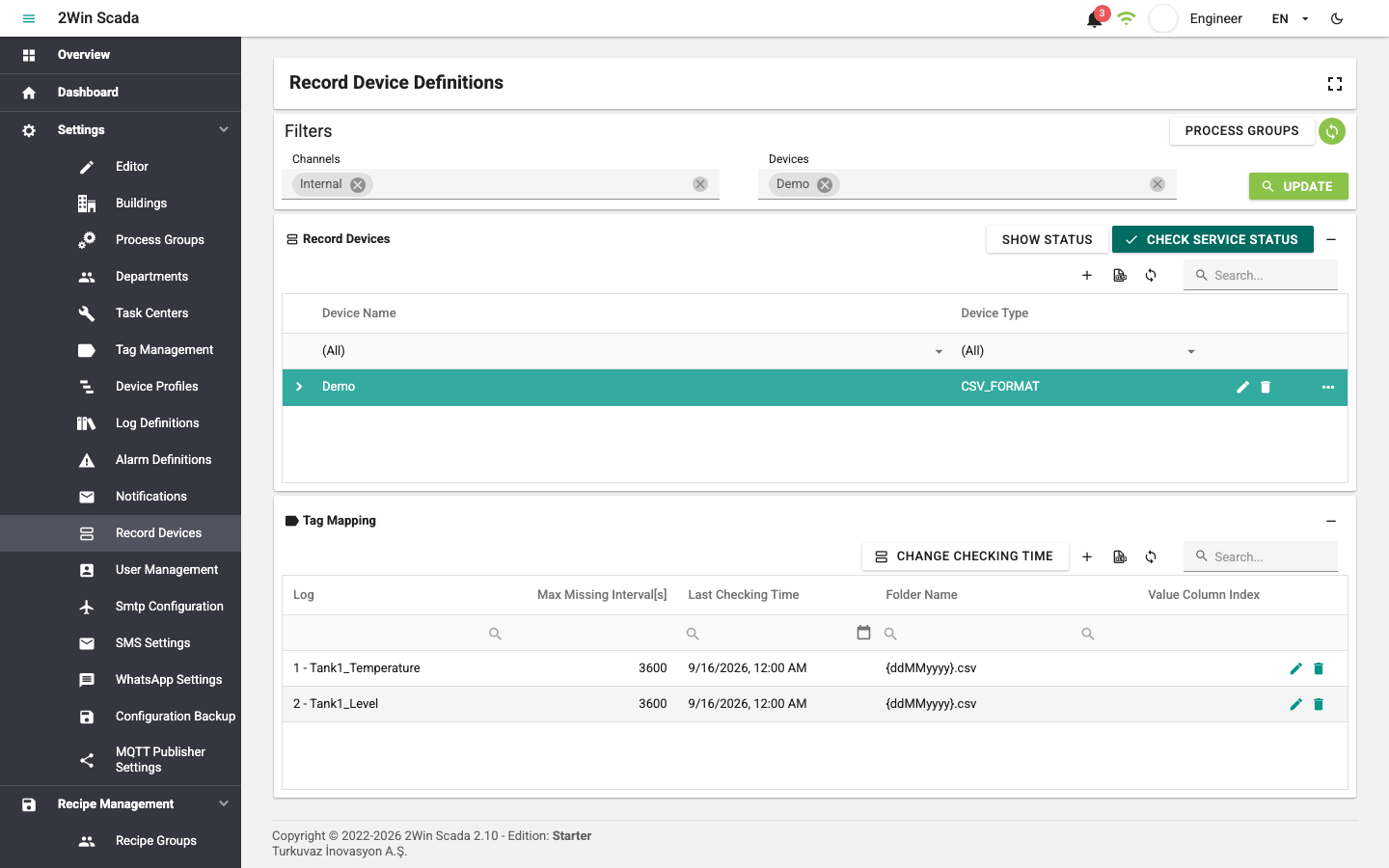This screenshot has height=868, width=1389.
Task: Expand the Demo device row chevron
Action: pos(299,387)
